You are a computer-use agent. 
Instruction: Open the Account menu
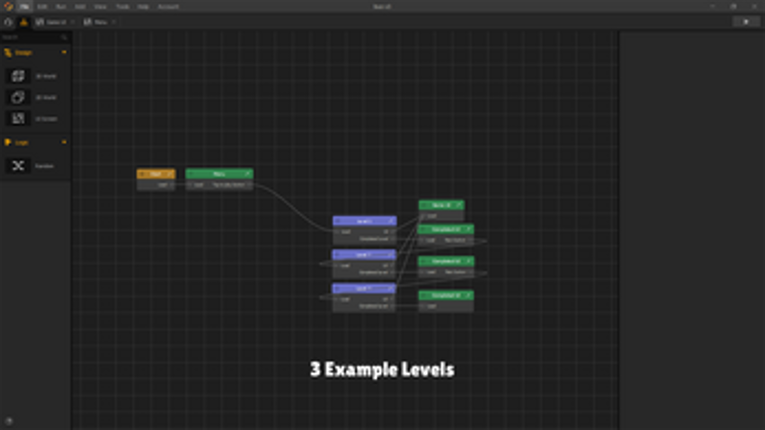click(168, 6)
